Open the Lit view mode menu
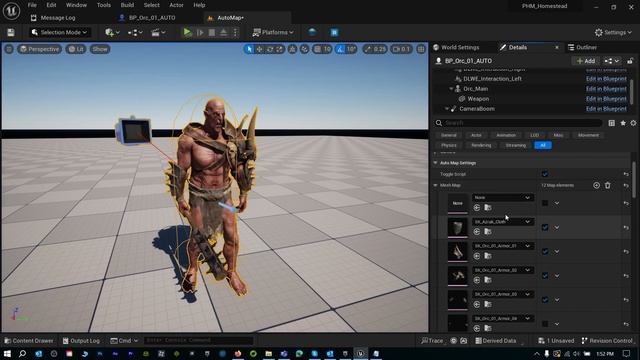The width and height of the screenshot is (640, 360). click(x=76, y=49)
